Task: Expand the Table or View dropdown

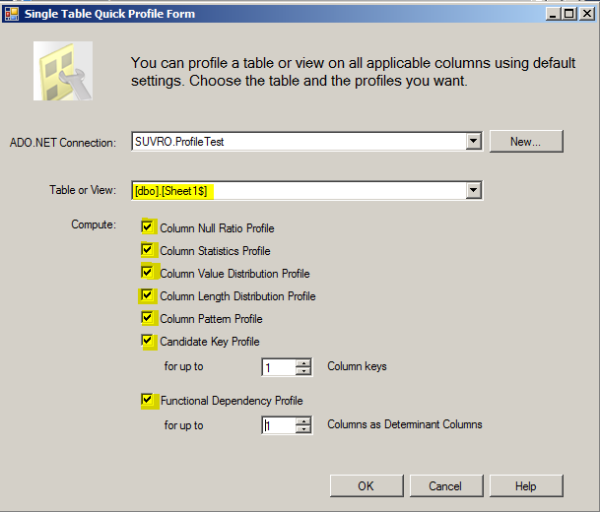Action: 473,190
